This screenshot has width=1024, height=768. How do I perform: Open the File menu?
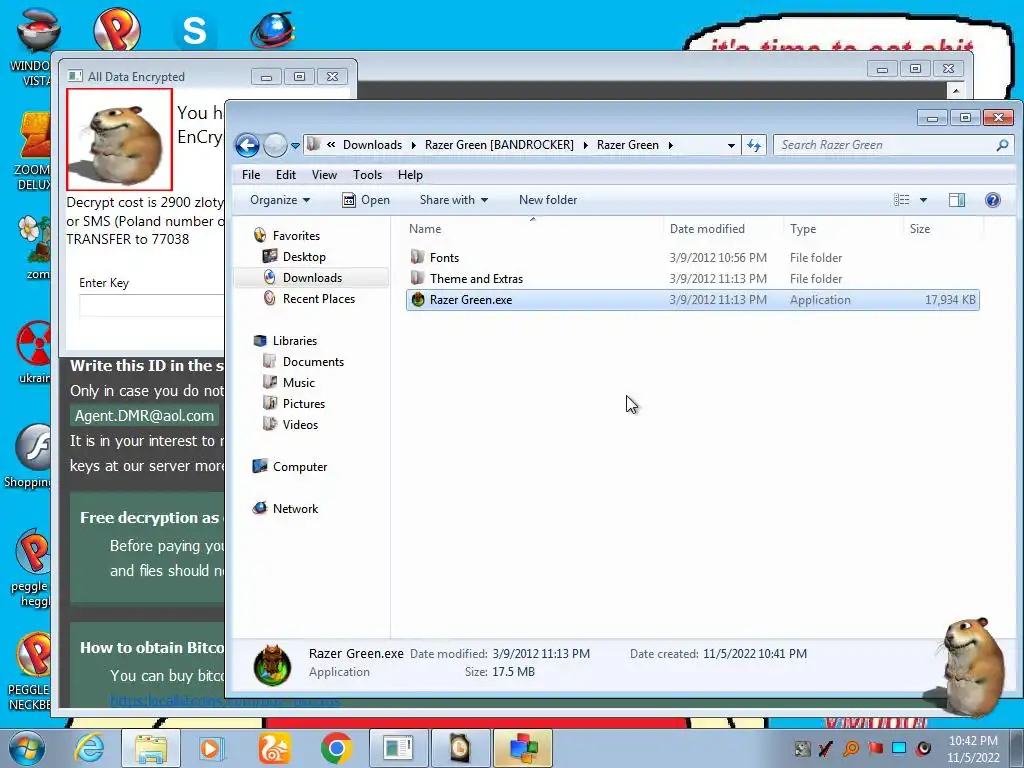pos(251,174)
